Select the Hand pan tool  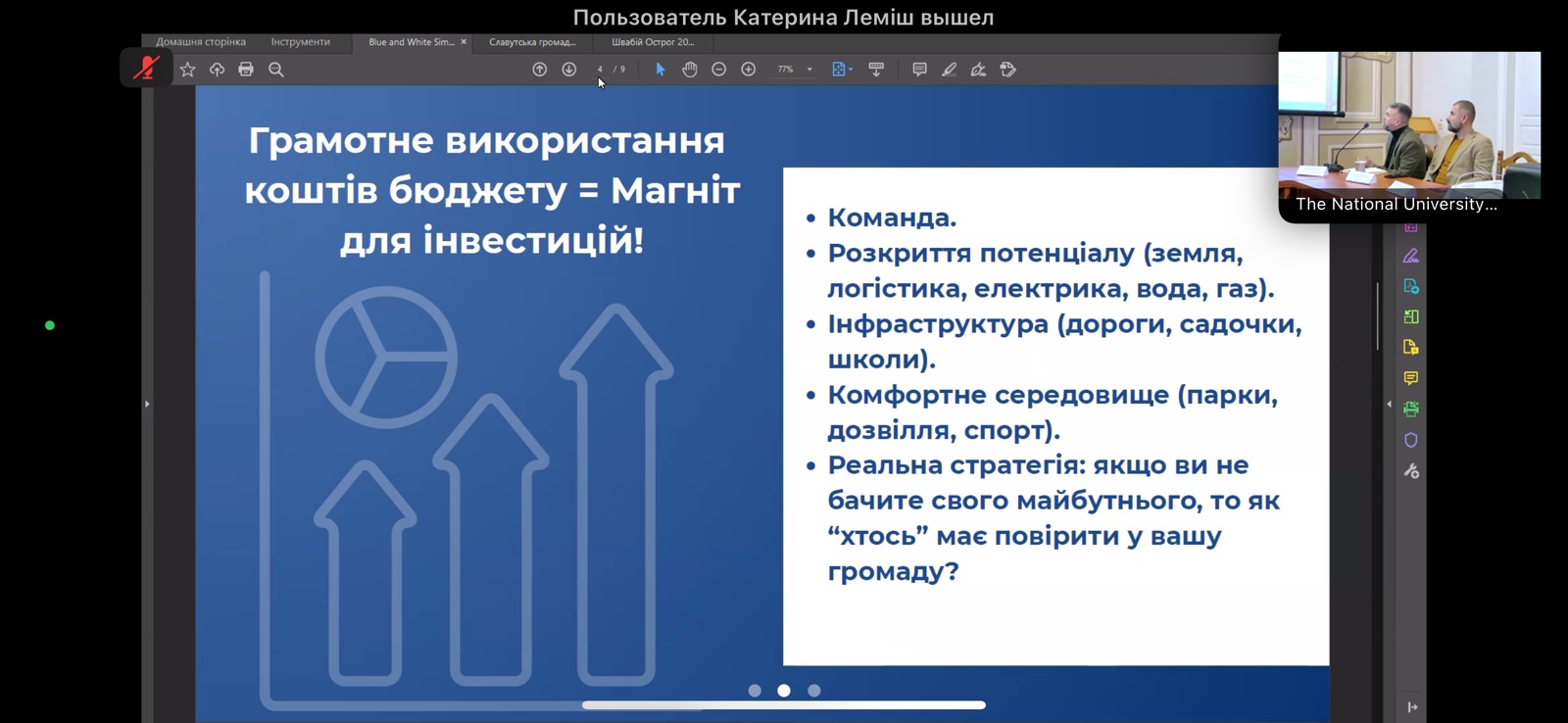point(690,70)
